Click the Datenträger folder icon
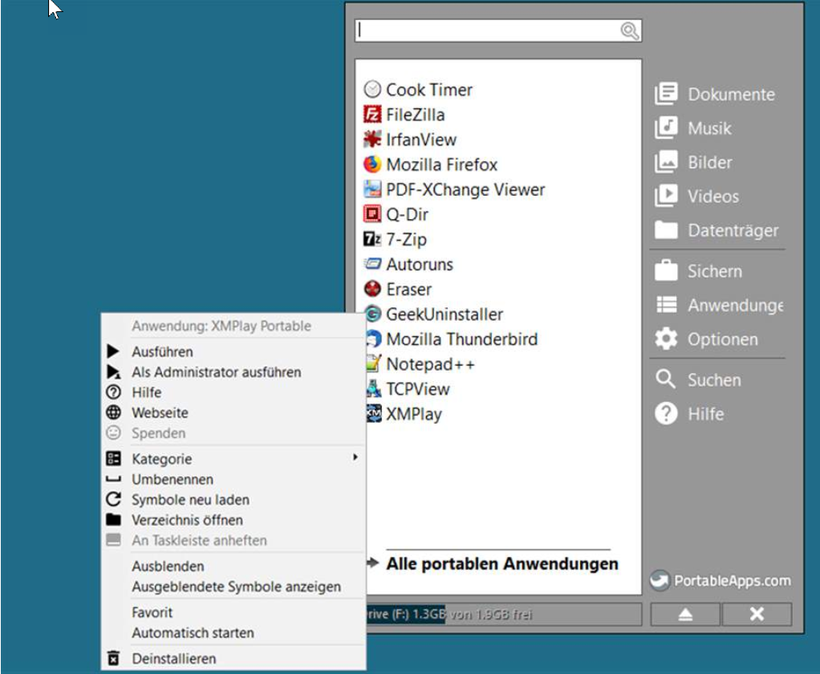Image resolution: width=820 pixels, height=674 pixels. click(666, 230)
